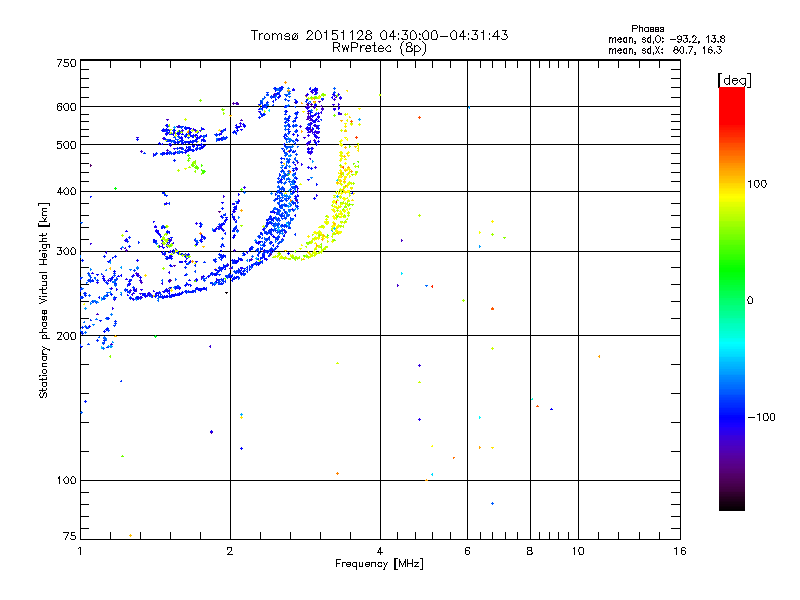Select the 'RwPretec (8p)' subtitle text
This screenshot has height=600, width=800.
(379, 48)
